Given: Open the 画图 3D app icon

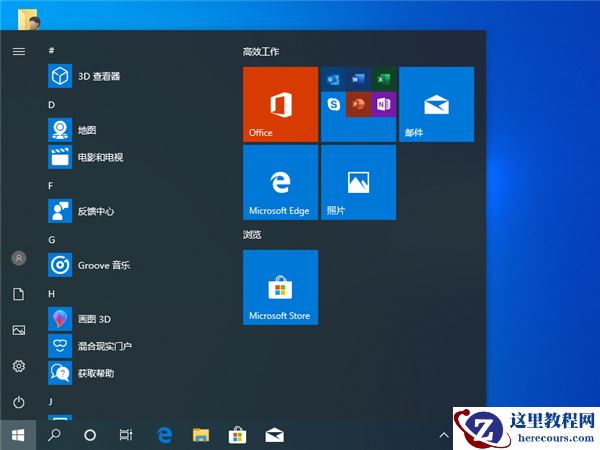Looking at the screenshot, I should pyautogui.click(x=60, y=319).
